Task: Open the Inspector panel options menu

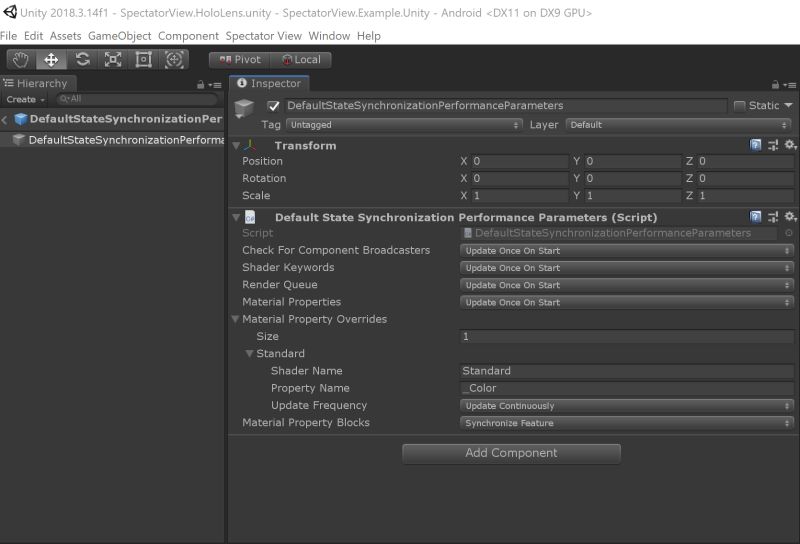Action: pos(790,85)
